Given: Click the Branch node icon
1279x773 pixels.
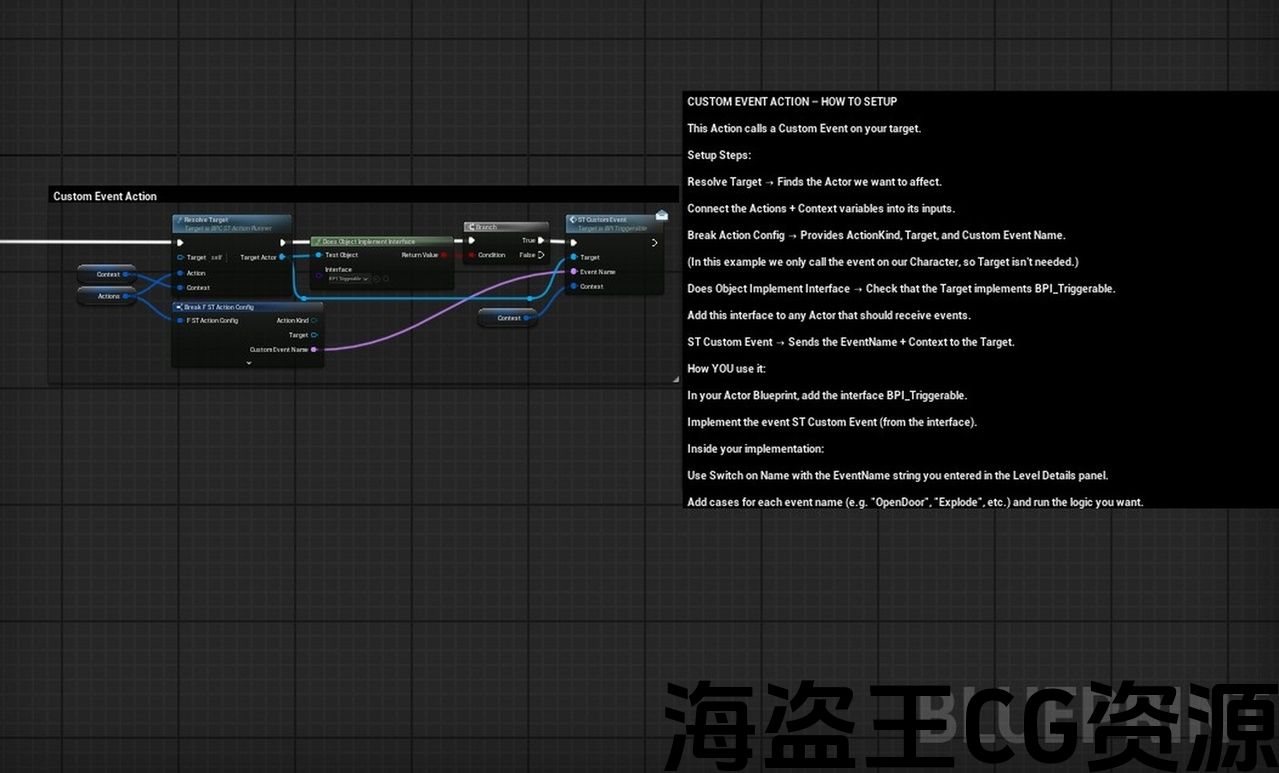Looking at the screenshot, I should coord(470,227).
